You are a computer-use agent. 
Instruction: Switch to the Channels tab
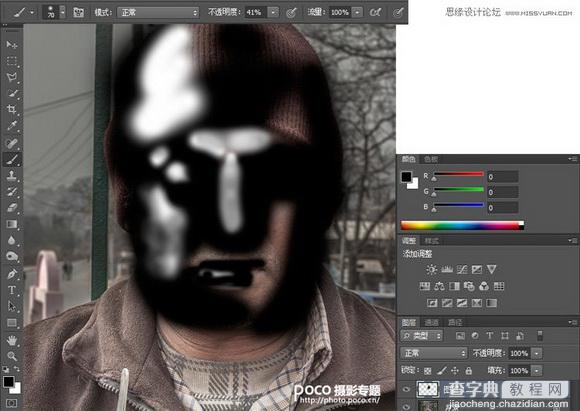[431, 323]
